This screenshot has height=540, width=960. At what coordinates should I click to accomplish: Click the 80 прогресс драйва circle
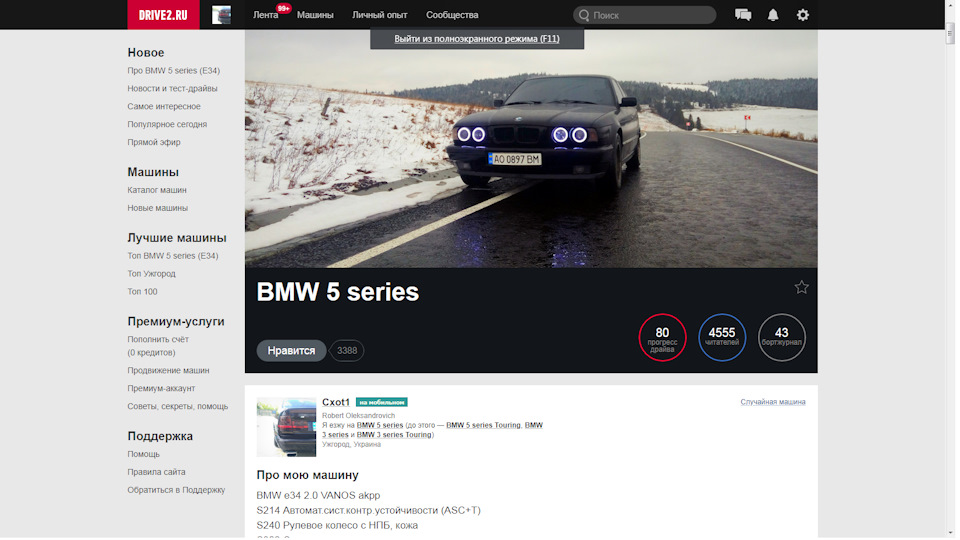point(662,337)
